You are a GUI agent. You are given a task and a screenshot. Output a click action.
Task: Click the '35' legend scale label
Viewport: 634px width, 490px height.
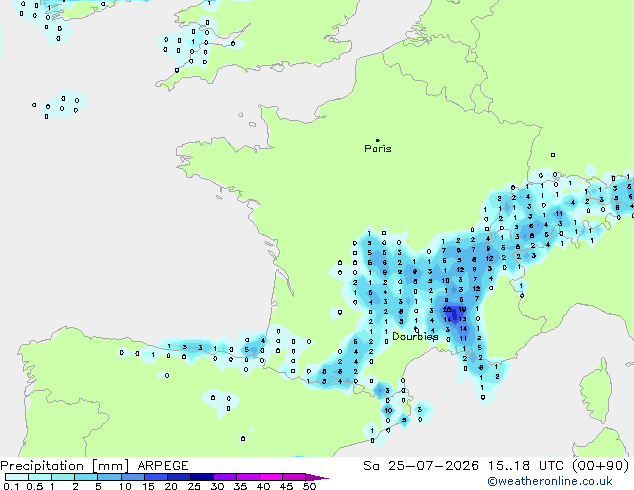pyautogui.click(x=241, y=486)
